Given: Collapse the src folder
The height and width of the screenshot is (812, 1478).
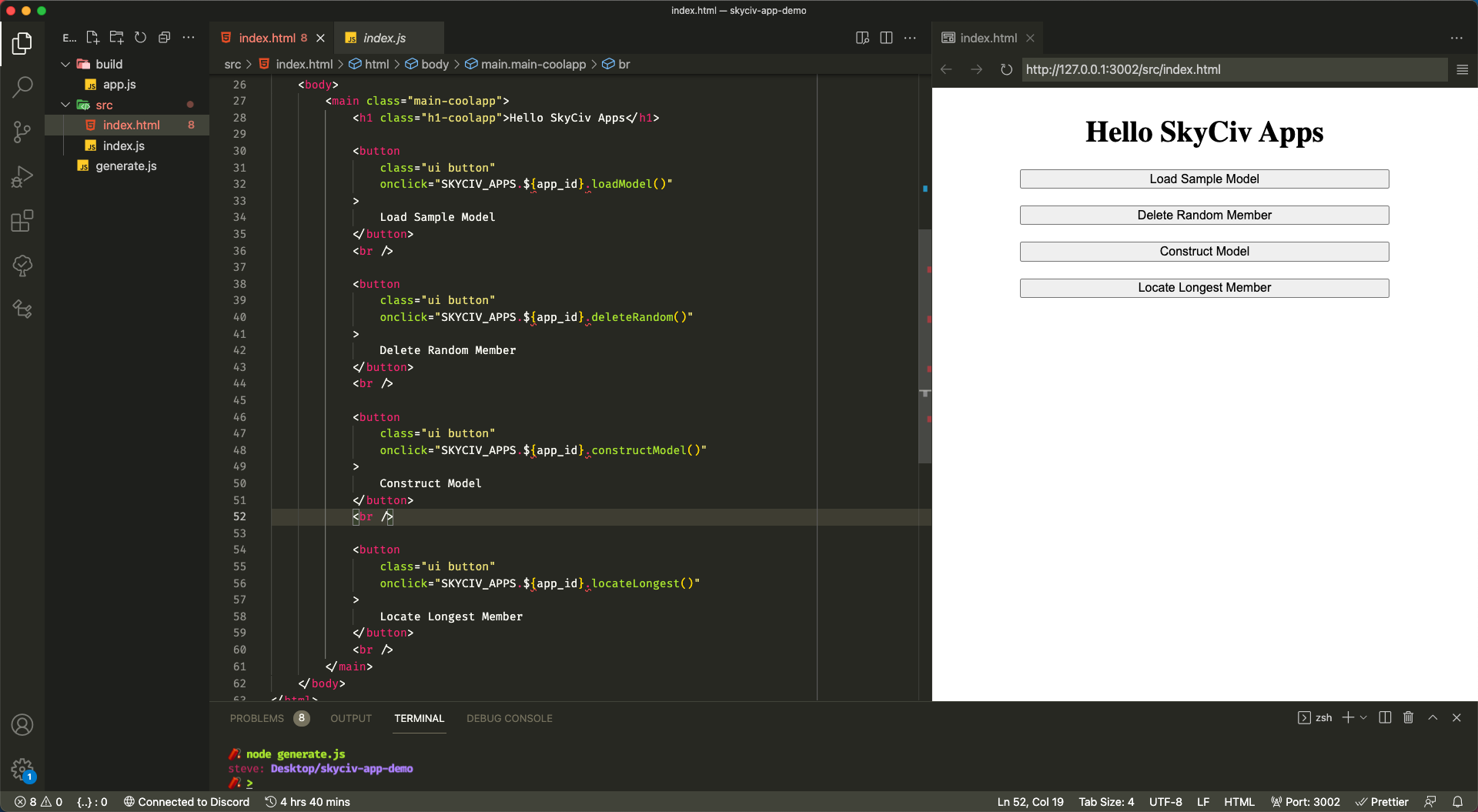Looking at the screenshot, I should click(x=66, y=105).
